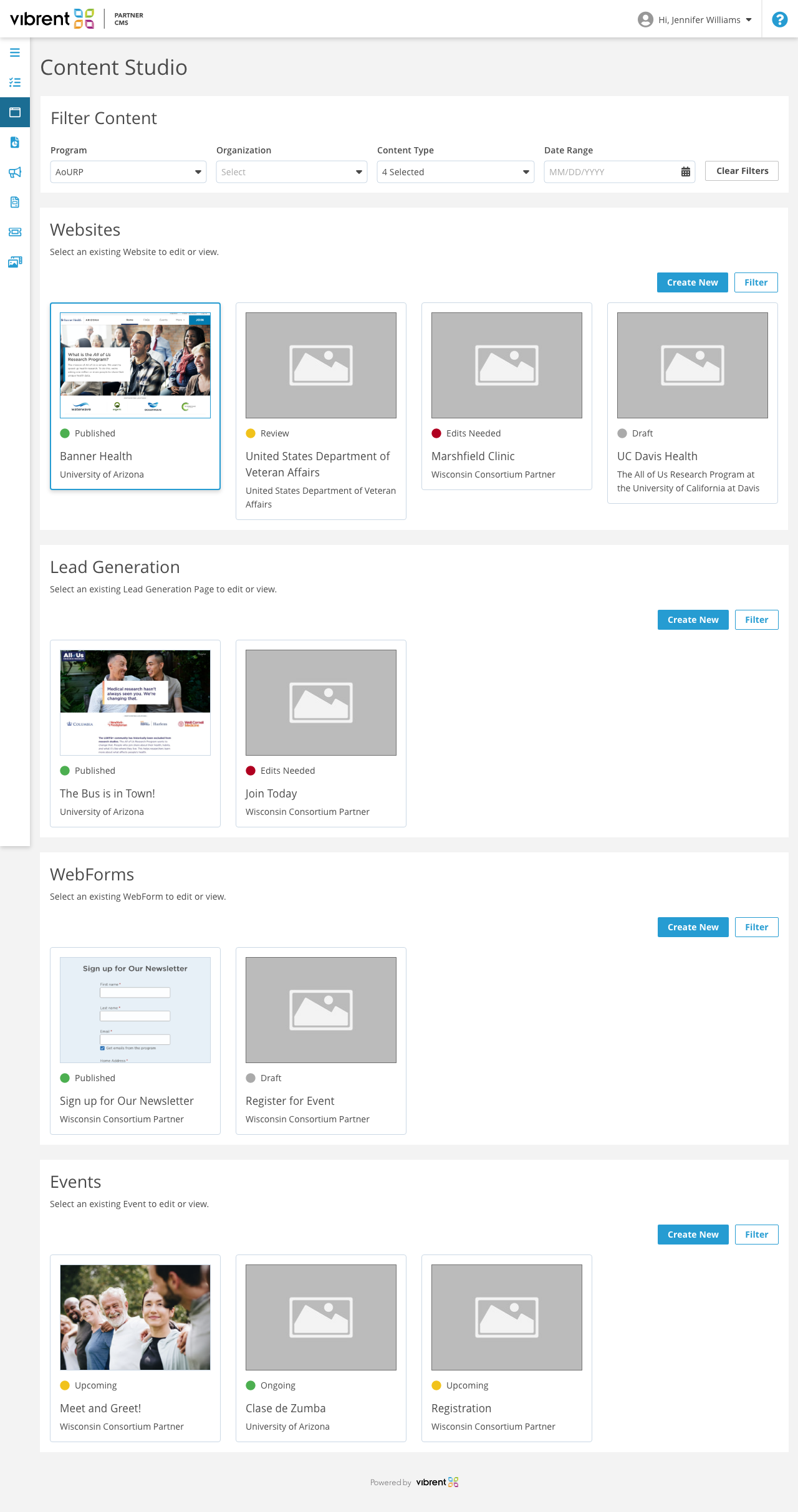Click Published status on Banner Health card
The width and height of the screenshot is (798, 1512).
[88, 433]
